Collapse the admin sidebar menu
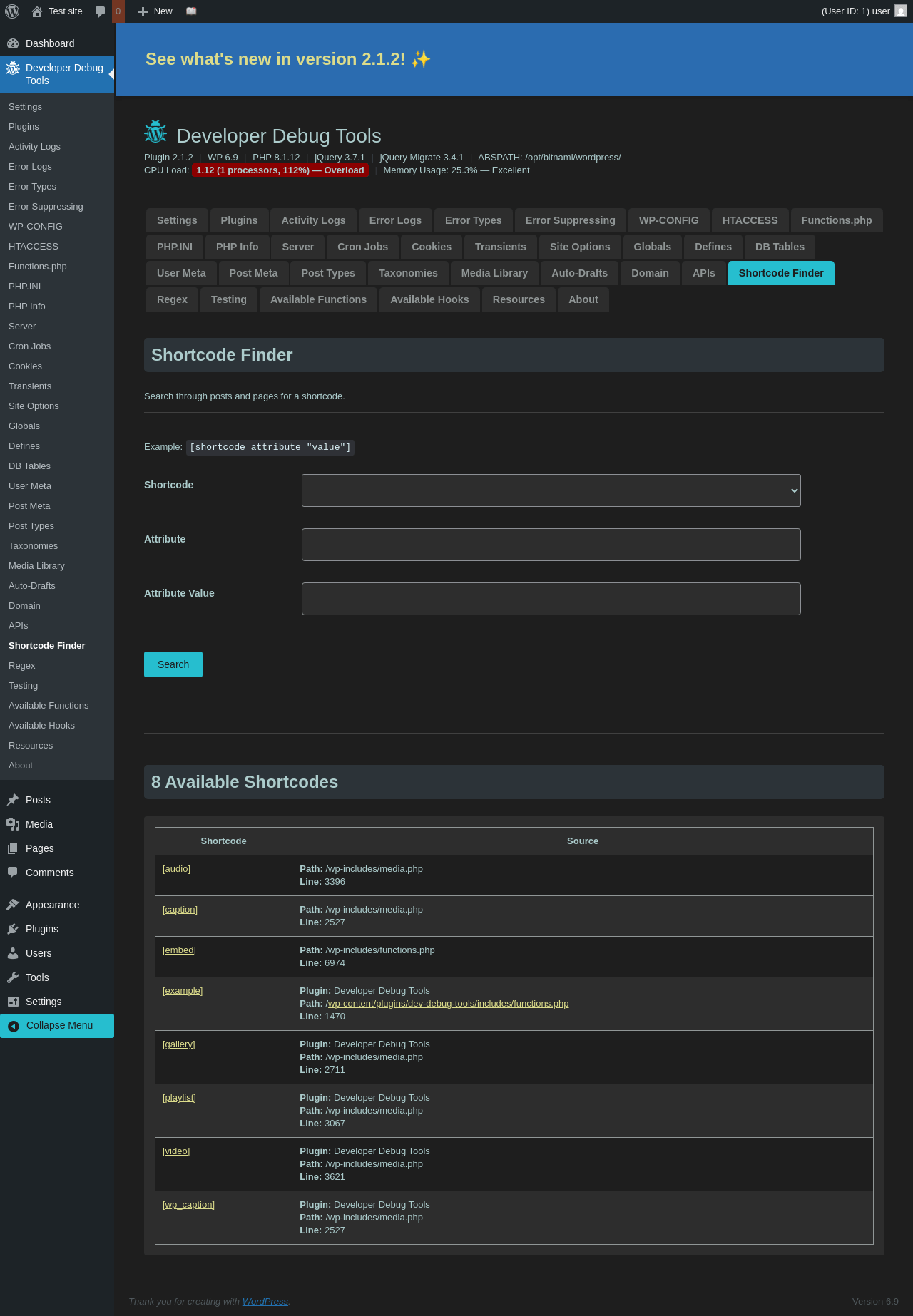Viewport: 913px width, 1316px height. [x=57, y=1025]
